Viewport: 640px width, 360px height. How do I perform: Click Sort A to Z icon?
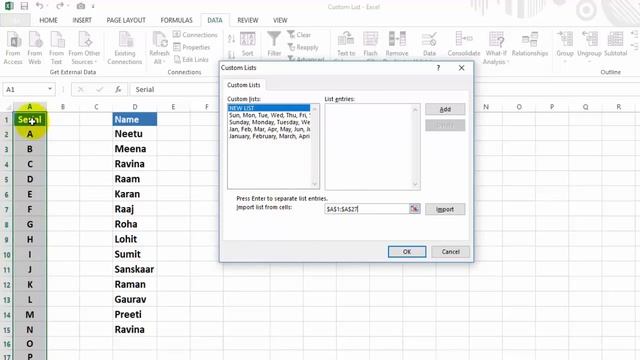231,39
